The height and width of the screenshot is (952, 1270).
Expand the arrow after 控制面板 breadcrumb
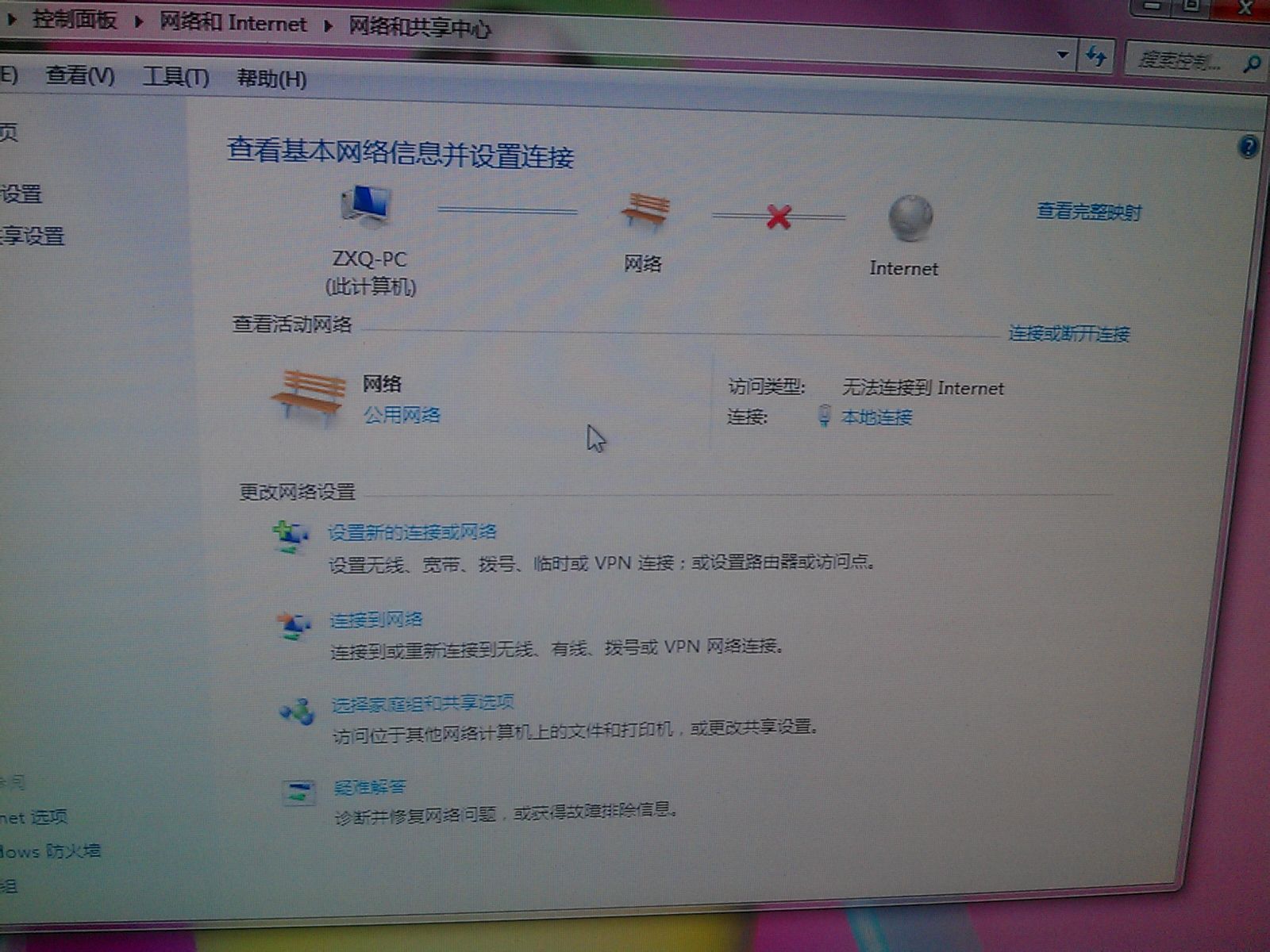point(138,21)
